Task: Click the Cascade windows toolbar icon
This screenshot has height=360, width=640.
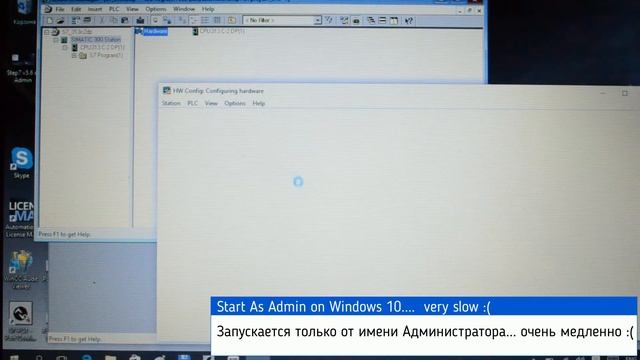Action: pos(371,20)
